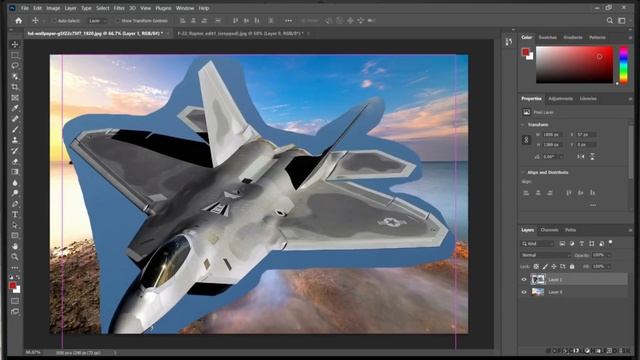Open the Opacity dropdown arrow
Viewport: 640px width, 360px height.
[609, 255]
